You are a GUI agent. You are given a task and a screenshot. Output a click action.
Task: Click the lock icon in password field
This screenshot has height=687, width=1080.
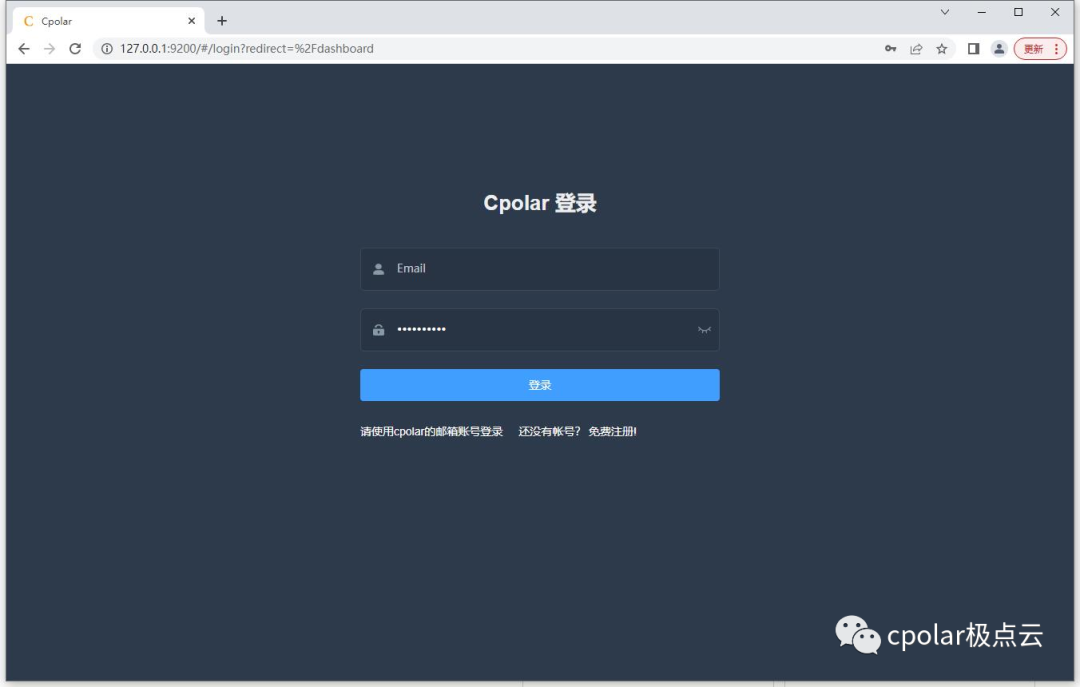pos(378,330)
